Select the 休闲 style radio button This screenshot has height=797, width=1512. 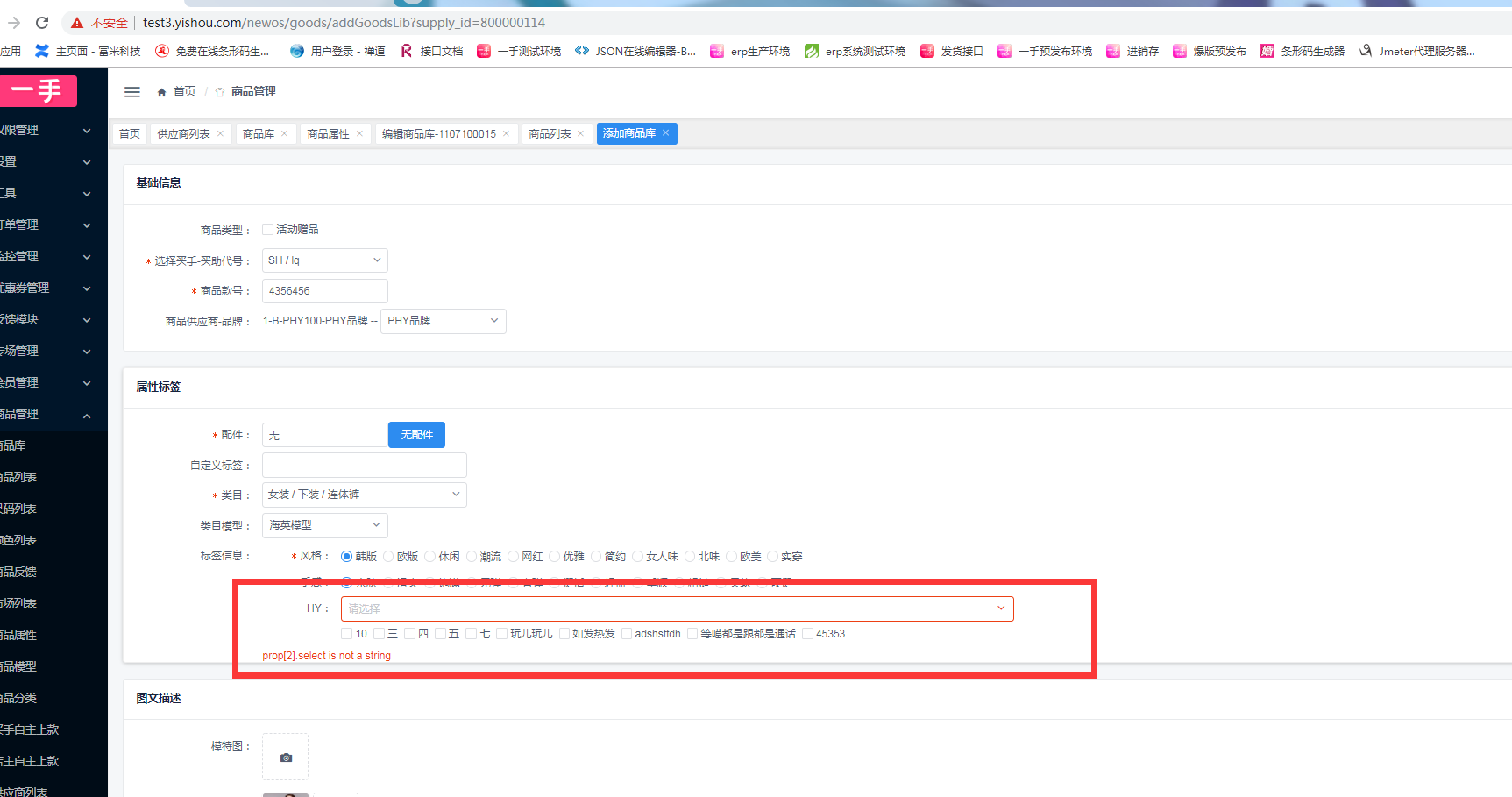(429, 557)
